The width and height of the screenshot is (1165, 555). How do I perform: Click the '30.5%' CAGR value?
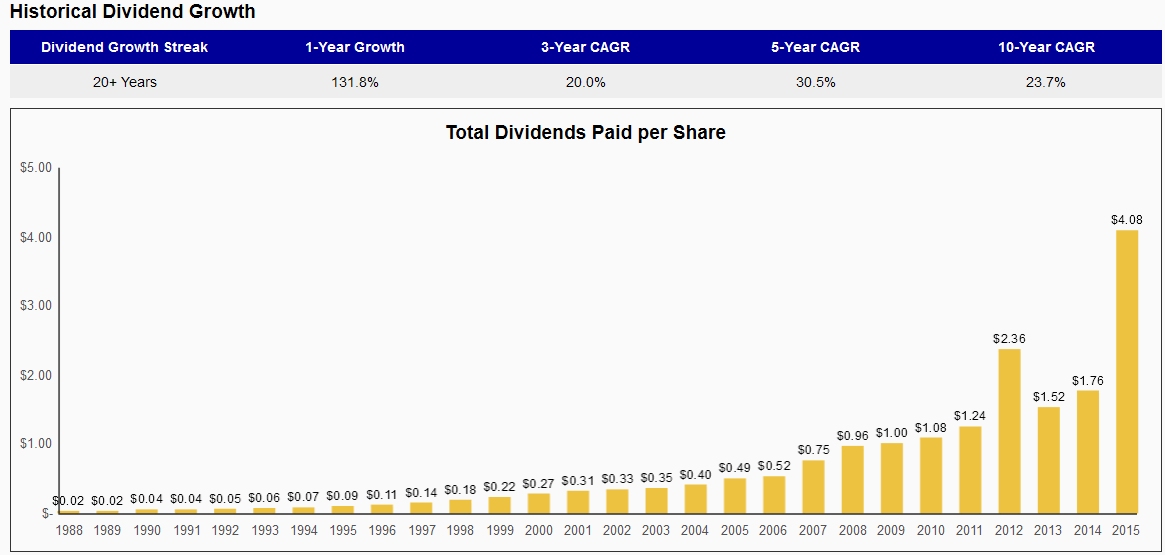[x=816, y=82]
